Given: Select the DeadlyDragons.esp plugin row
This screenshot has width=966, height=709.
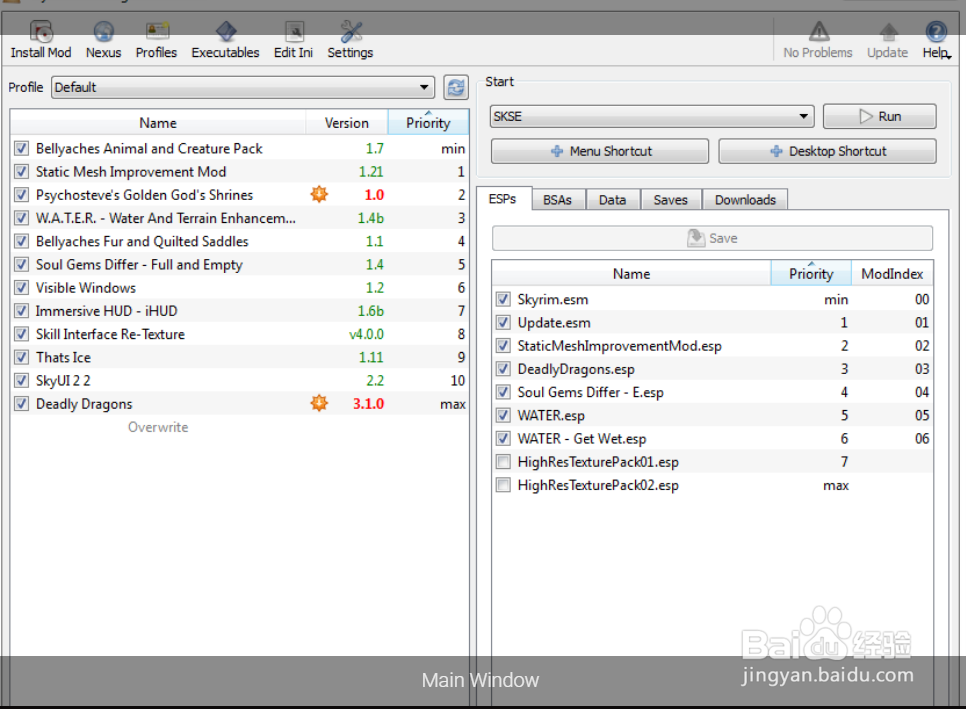Looking at the screenshot, I should 713,369.
